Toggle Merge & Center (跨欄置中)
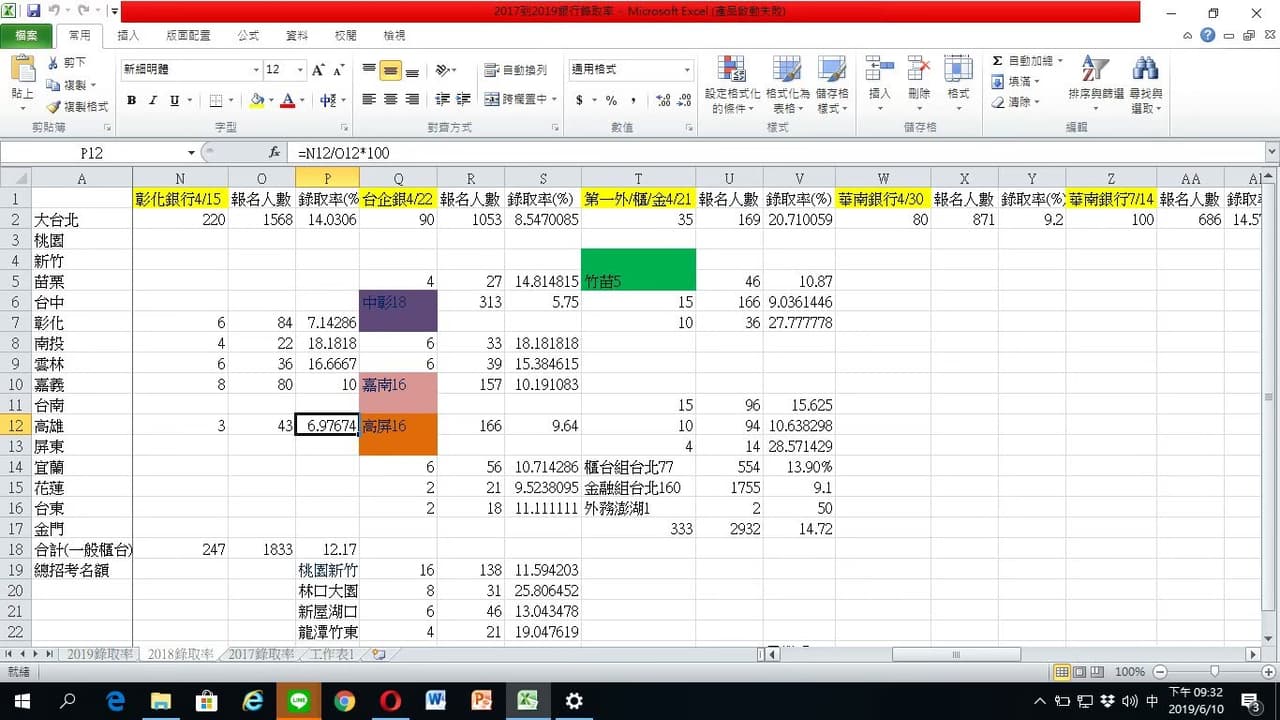This screenshot has width=1280, height=720. tap(516, 100)
